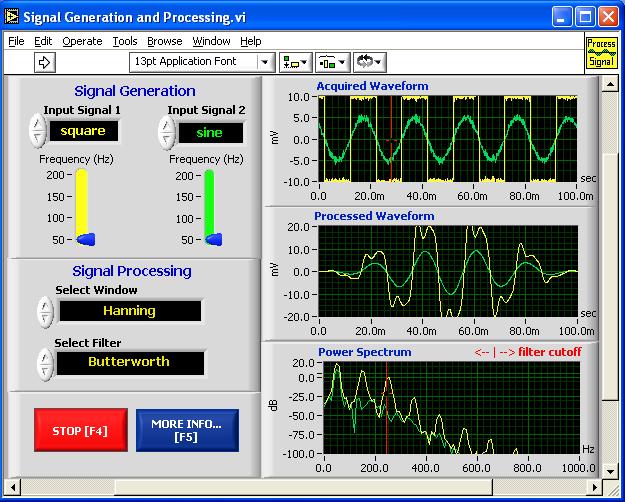Maximize the Signal Generation and Processing window
This screenshot has height=502, width=625.
(585, 17)
